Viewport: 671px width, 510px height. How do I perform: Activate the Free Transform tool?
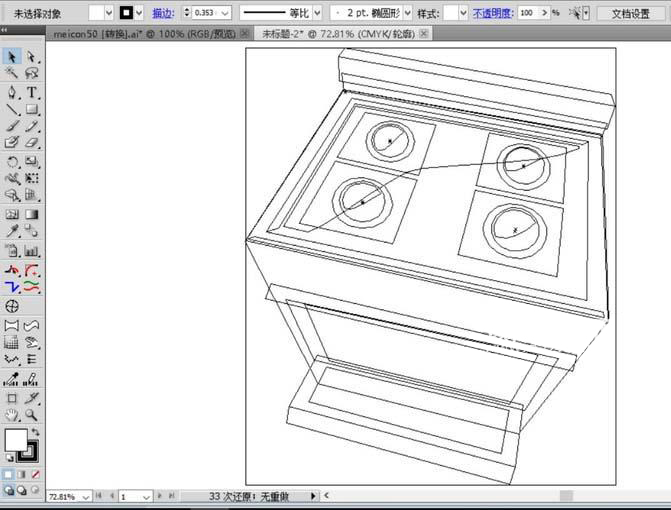(31, 178)
